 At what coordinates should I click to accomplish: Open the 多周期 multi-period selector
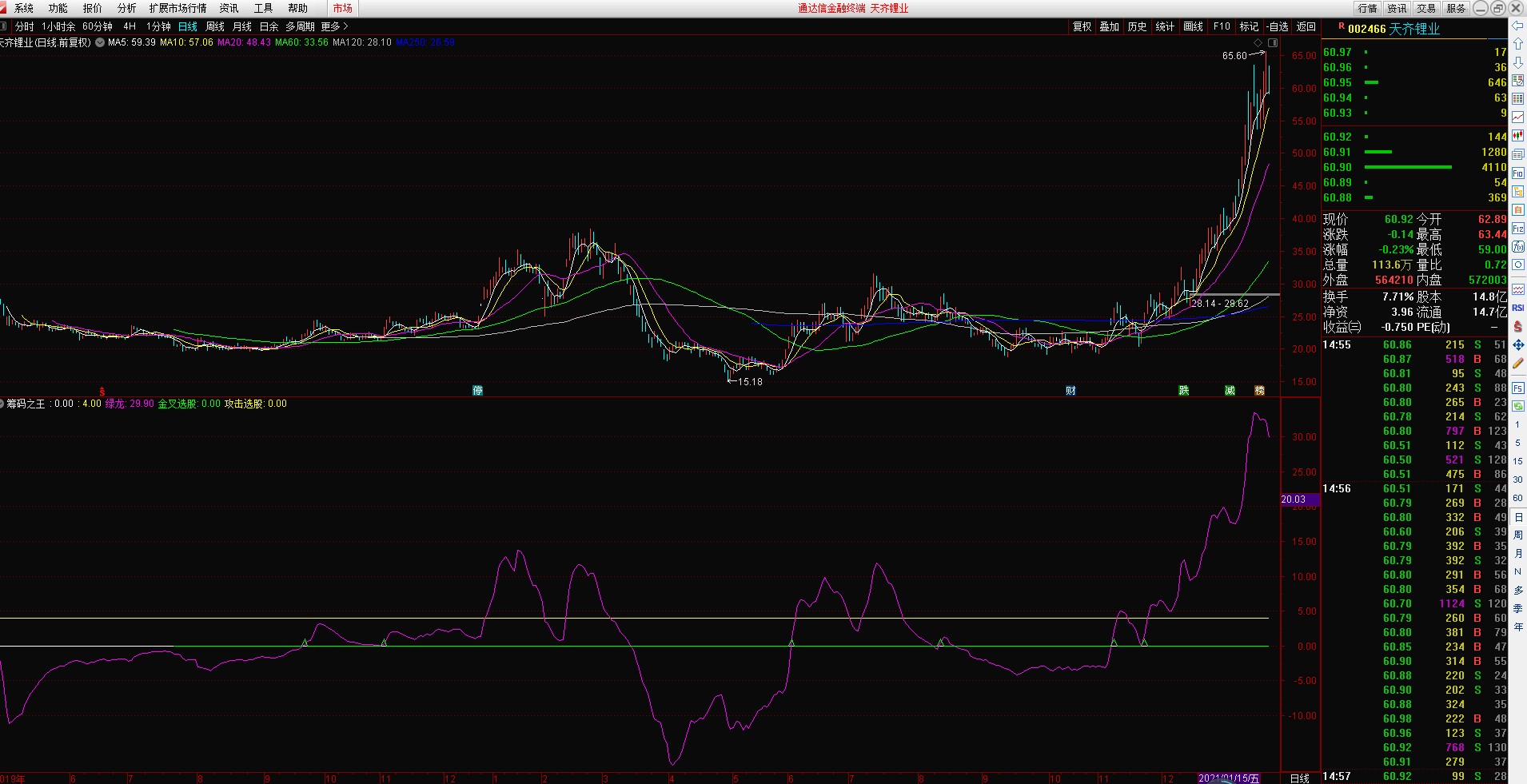pos(300,26)
